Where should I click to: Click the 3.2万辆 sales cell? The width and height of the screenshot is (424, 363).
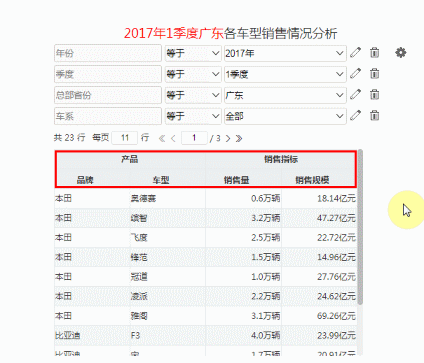pos(243,218)
